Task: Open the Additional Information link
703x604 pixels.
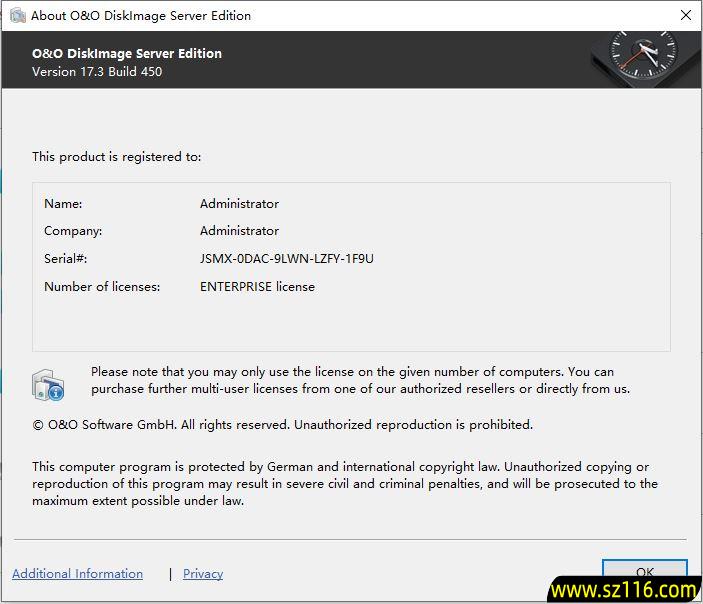Action: [77, 574]
